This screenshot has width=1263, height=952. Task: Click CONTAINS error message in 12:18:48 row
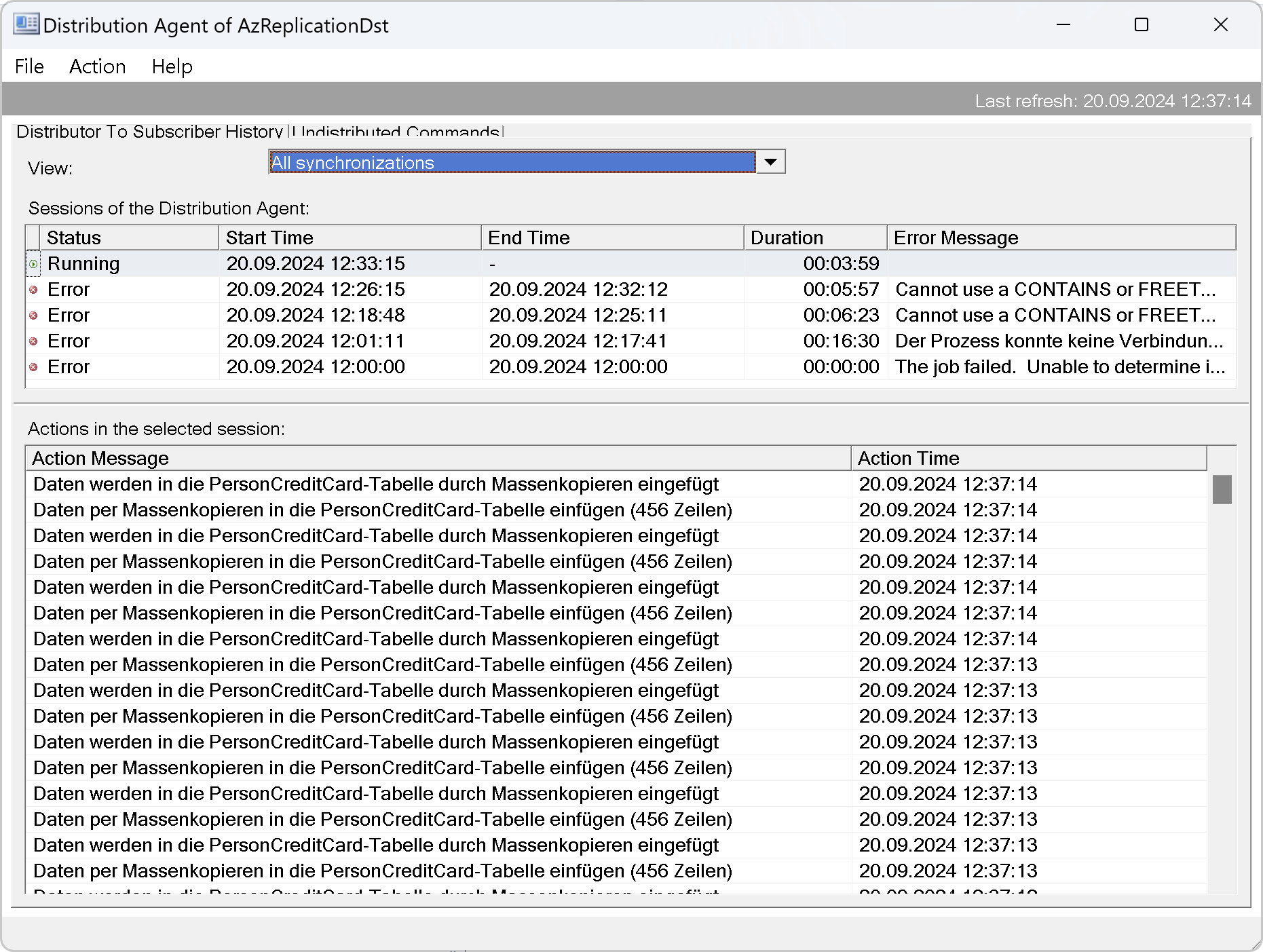click(x=1055, y=316)
